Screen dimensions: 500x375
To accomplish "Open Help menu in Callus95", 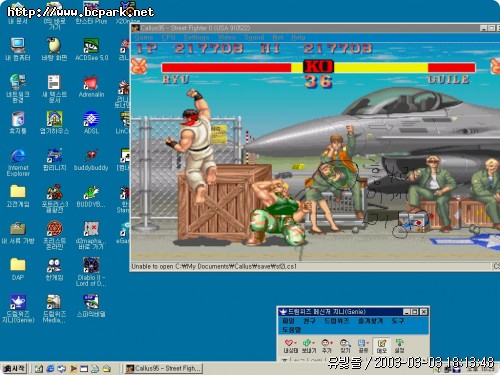I will 298,37.
